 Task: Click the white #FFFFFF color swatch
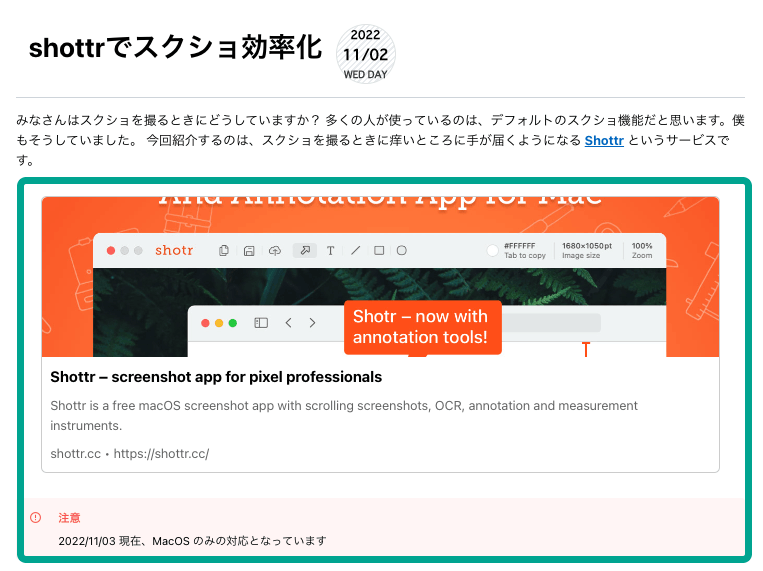[492, 251]
